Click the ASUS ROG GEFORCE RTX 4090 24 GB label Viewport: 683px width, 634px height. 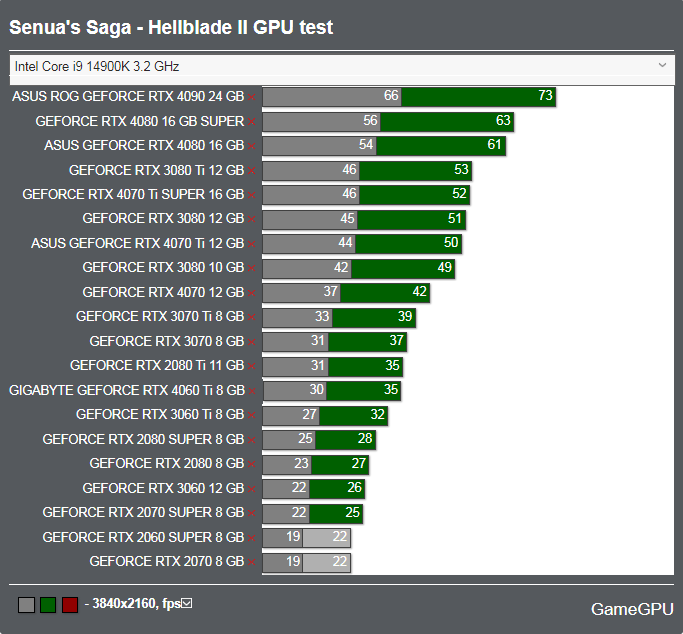coord(128,96)
